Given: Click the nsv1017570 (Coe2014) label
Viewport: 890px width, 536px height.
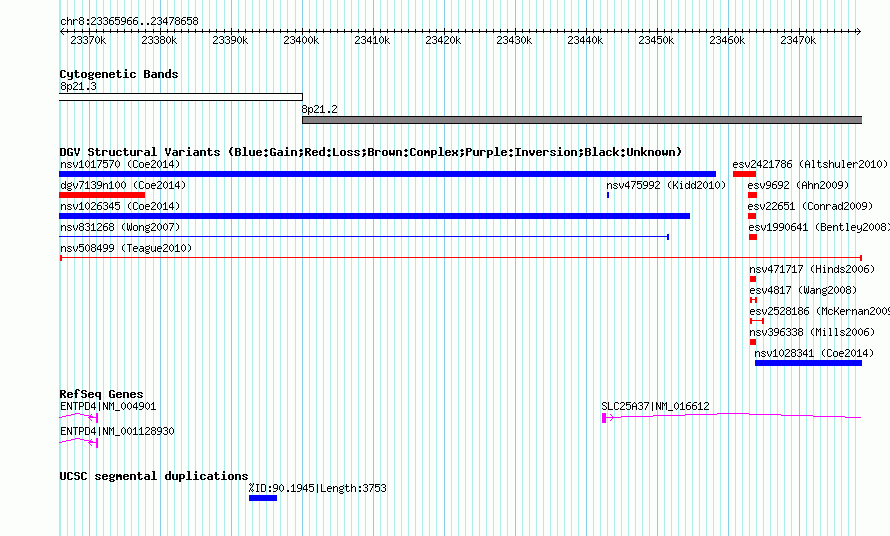Looking at the screenshot, I should pyautogui.click(x=120, y=164).
